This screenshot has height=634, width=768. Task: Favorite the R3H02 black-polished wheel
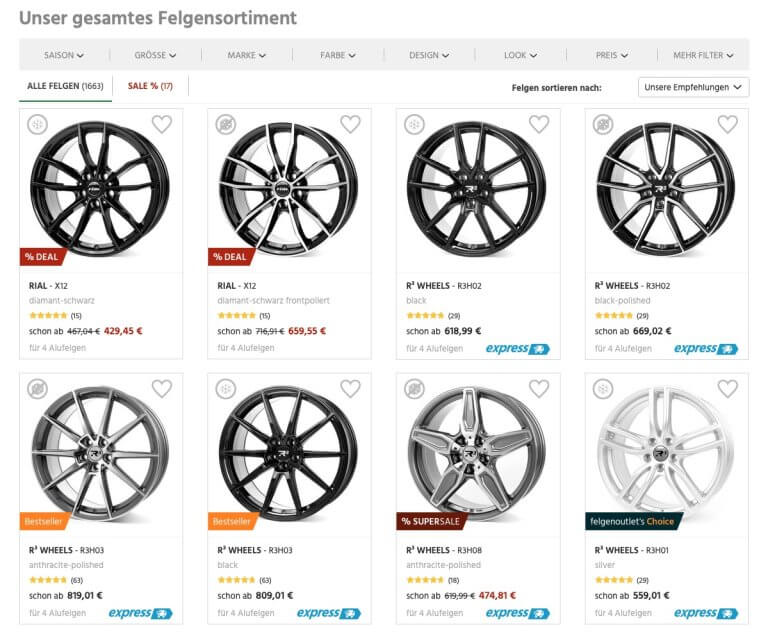tap(727, 124)
